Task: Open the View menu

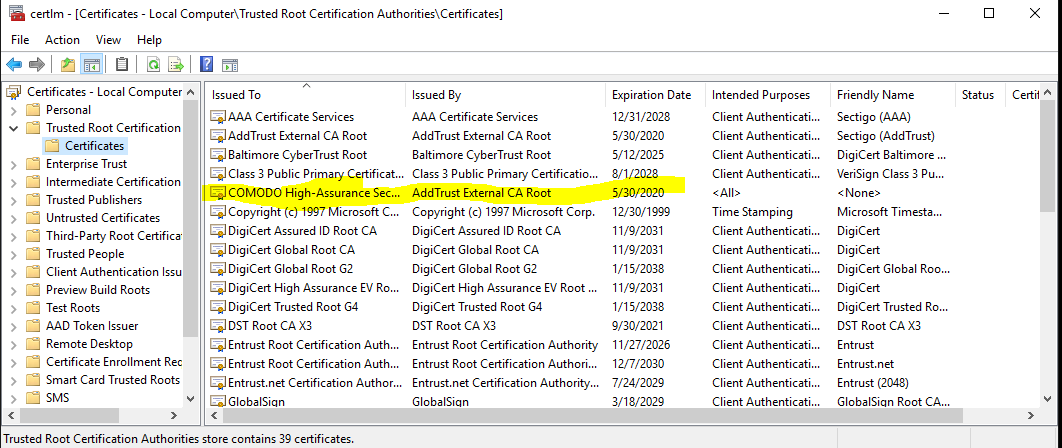Action: coord(108,40)
